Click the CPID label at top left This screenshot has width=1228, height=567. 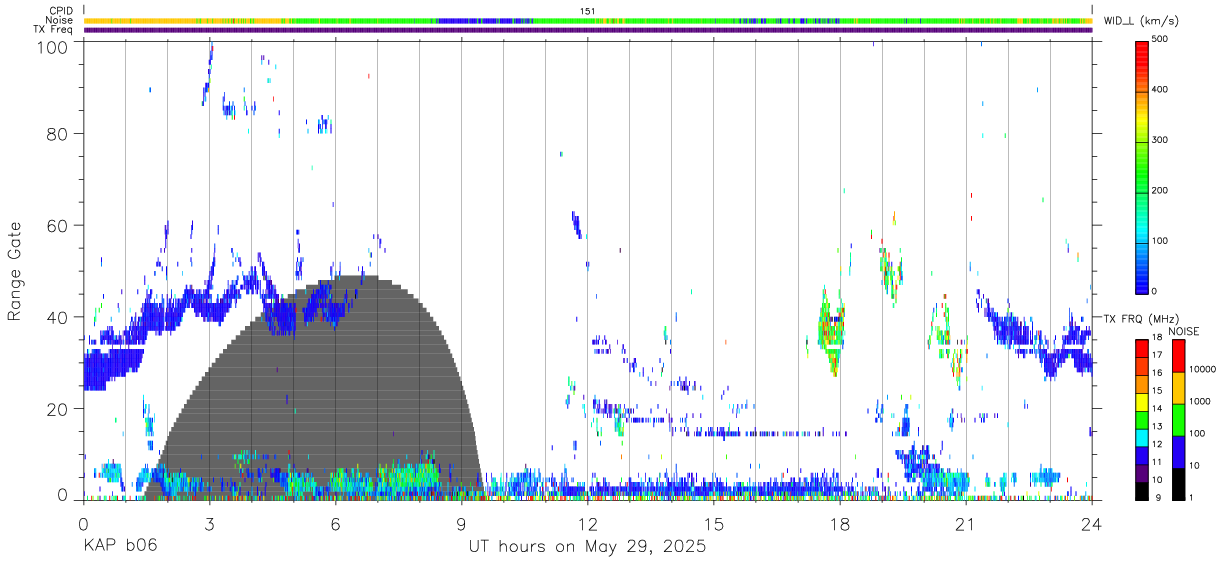pos(60,10)
